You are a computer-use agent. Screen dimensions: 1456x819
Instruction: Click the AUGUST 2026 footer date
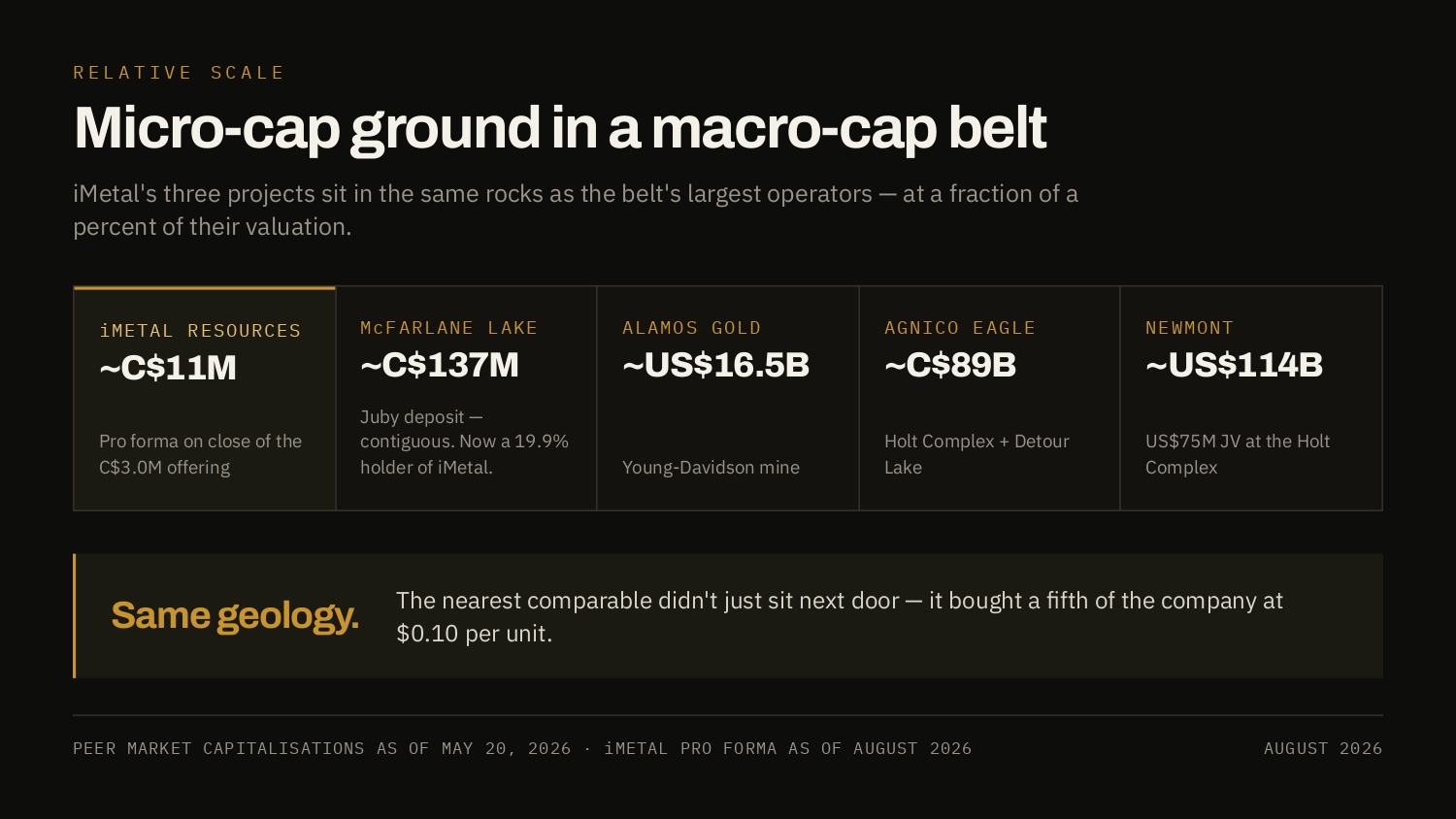coord(1323,748)
